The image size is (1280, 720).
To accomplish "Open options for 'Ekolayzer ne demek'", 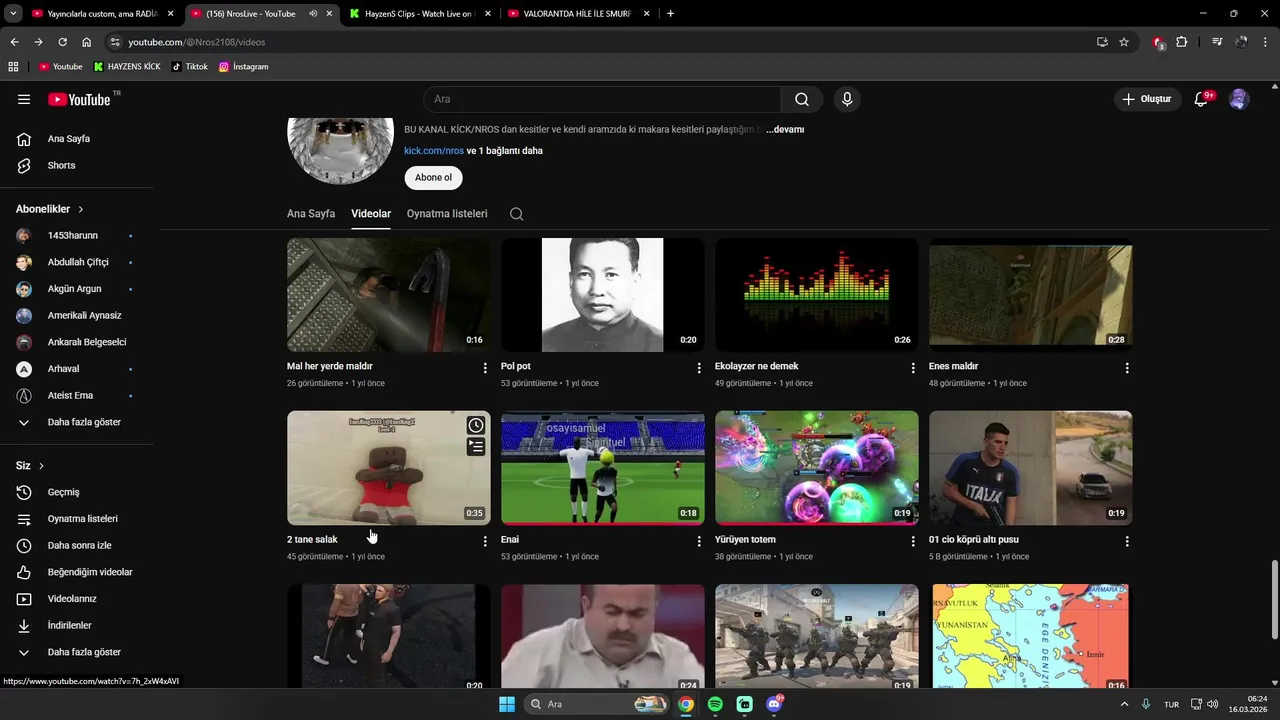I will coord(913,368).
